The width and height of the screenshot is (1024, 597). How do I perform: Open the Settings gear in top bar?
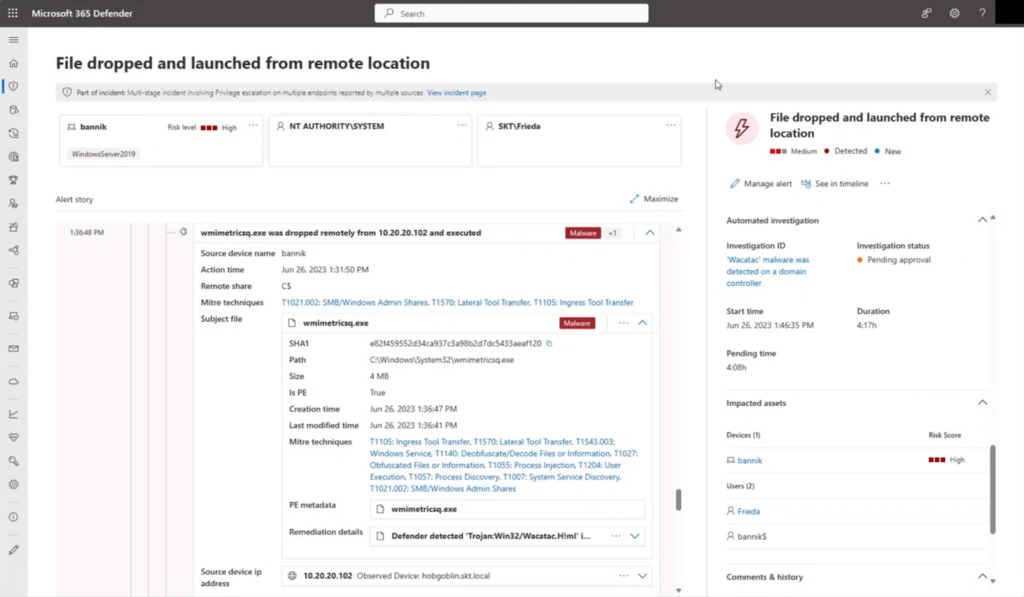click(954, 13)
